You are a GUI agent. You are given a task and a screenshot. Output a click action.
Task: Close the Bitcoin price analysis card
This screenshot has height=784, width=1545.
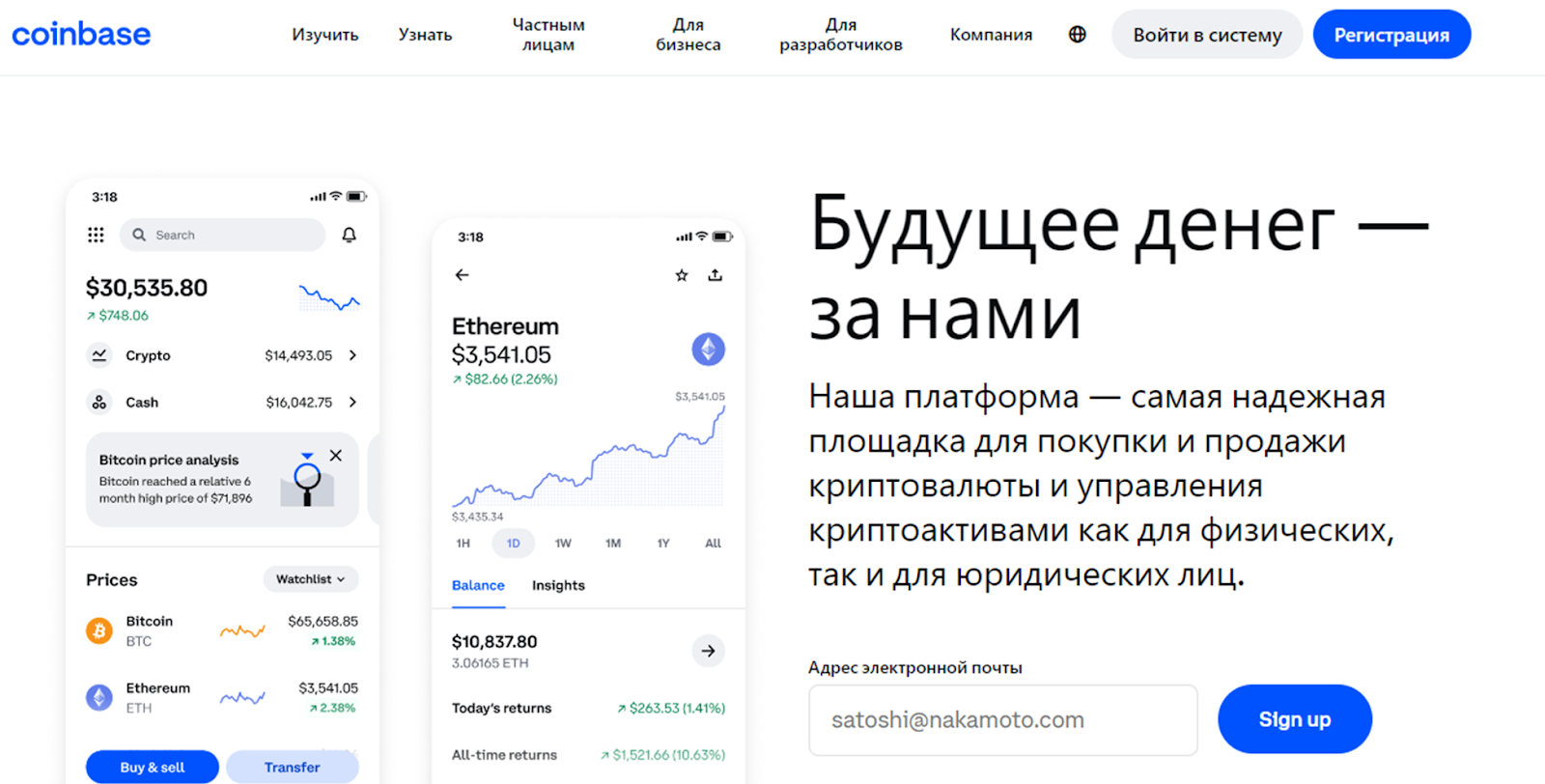pyautogui.click(x=336, y=456)
